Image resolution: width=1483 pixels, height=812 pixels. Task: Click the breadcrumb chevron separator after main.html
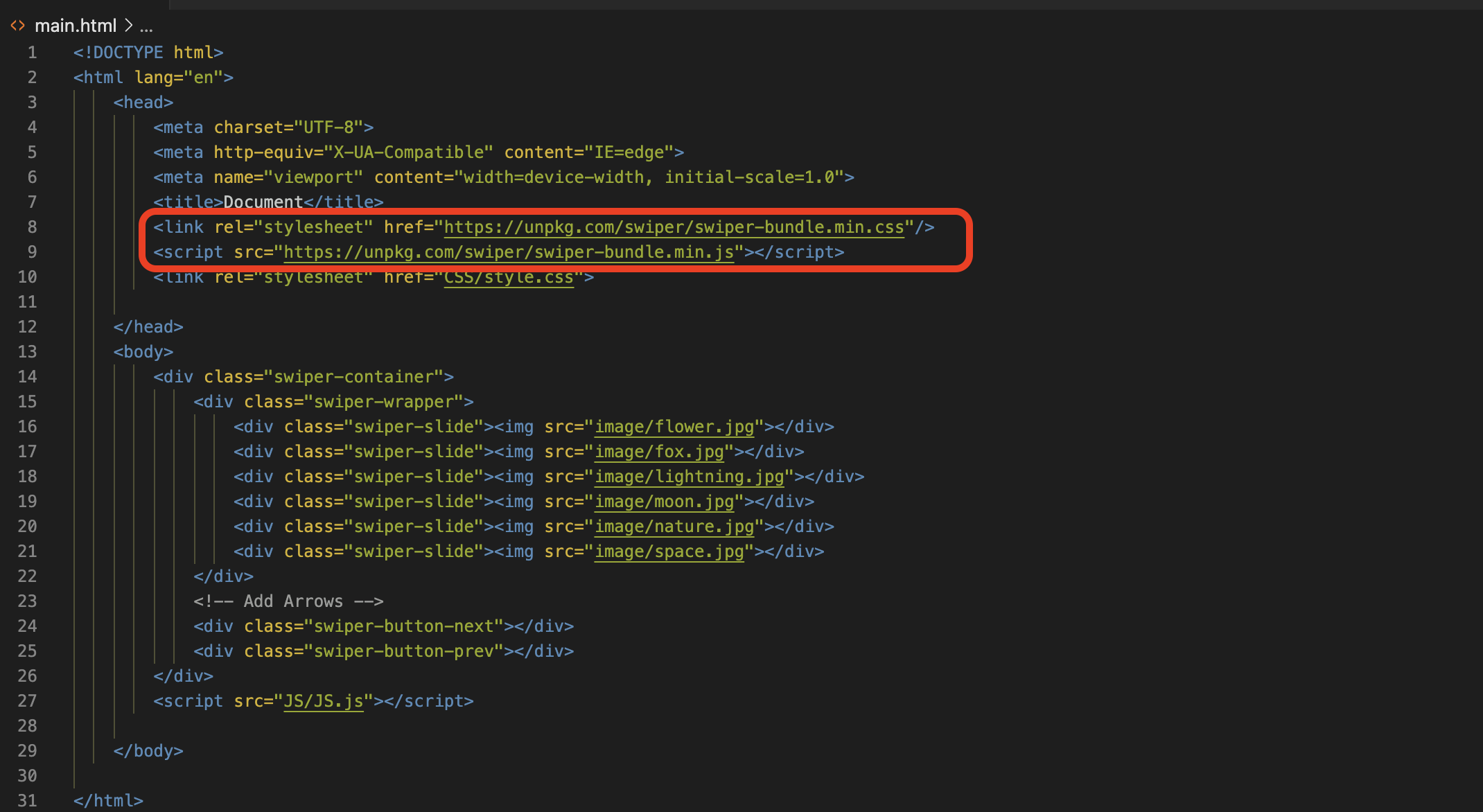(x=129, y=26)
